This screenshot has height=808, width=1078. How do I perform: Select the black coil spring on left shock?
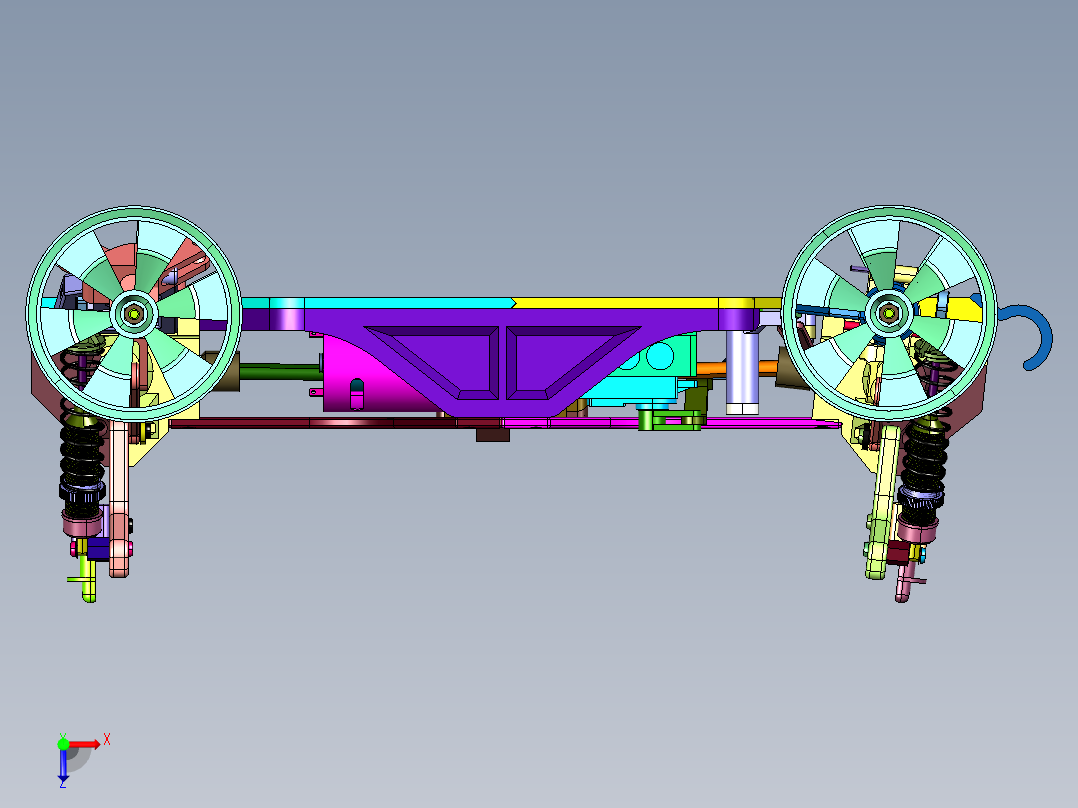coord(81,455)
